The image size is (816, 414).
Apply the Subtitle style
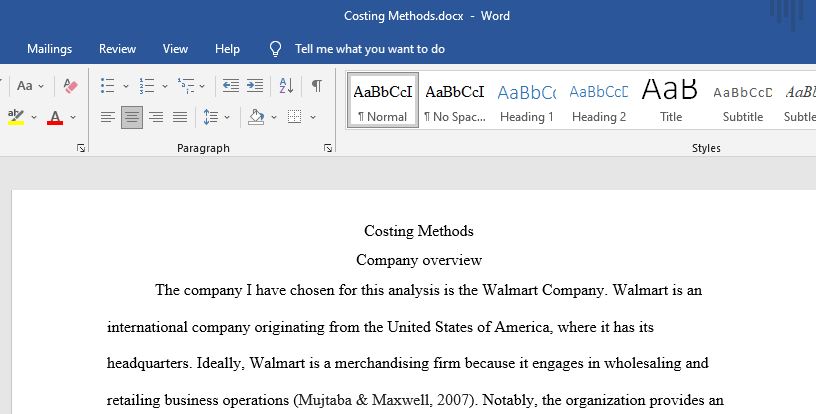(743, 100)
